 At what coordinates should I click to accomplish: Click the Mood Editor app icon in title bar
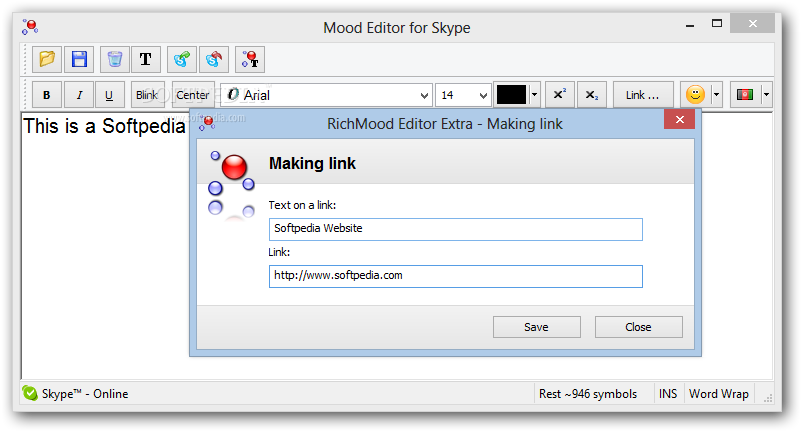tap(30, 27)
